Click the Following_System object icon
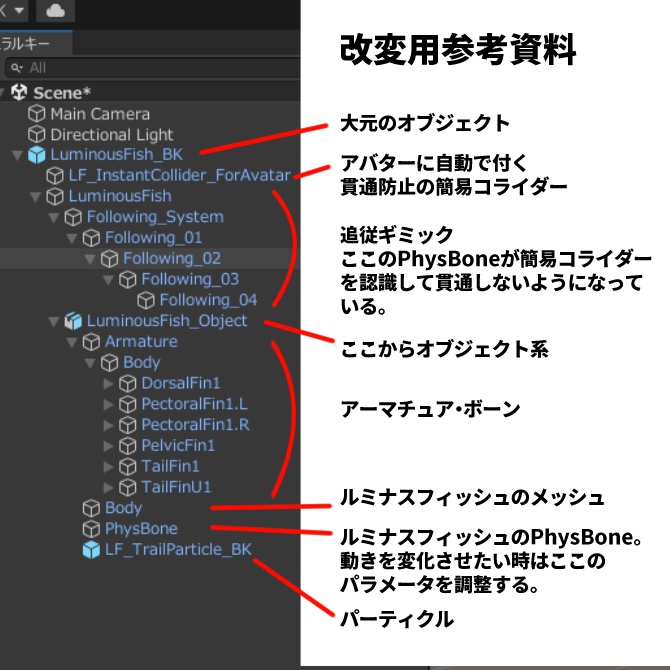The width and height of the screenshot is (670, 670). point(73,217)
